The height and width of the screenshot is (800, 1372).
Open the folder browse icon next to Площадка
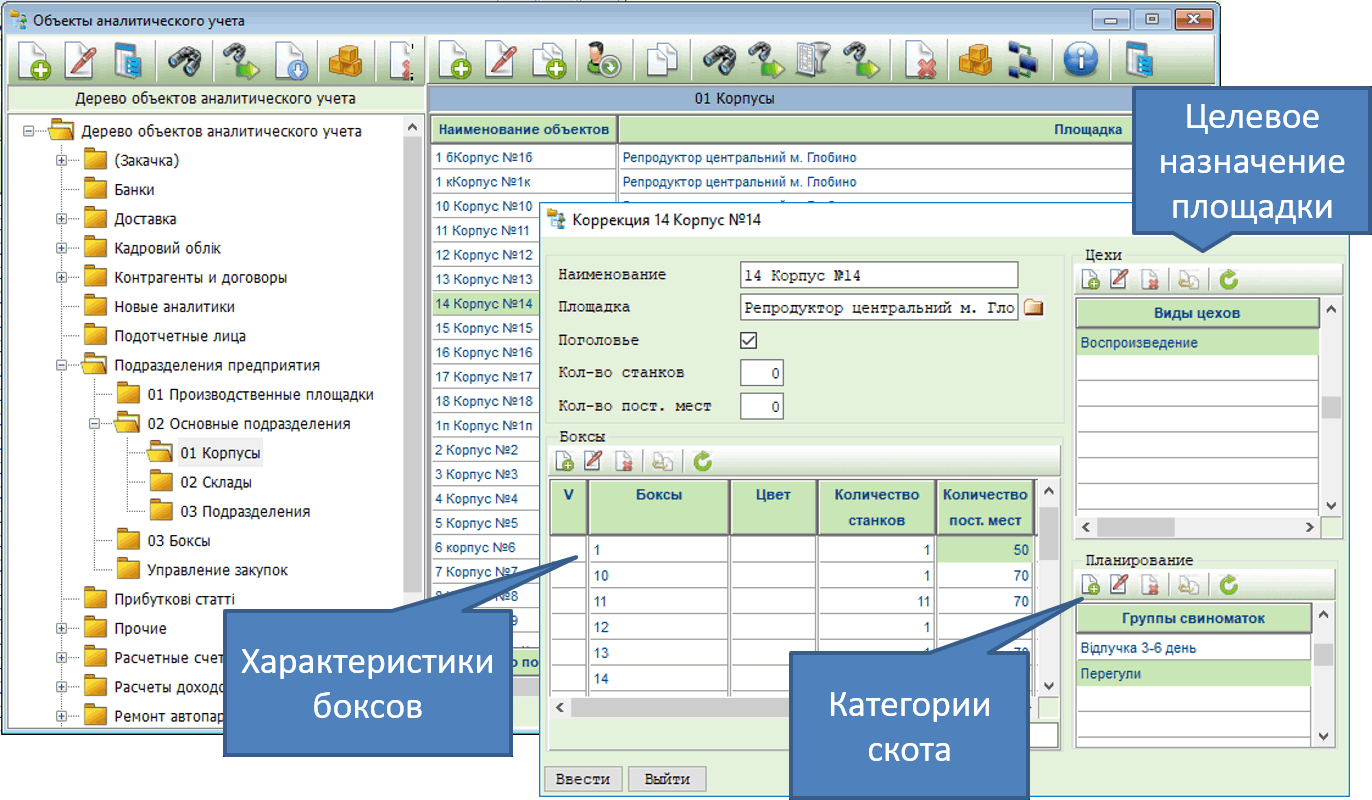click(1034, 307)
